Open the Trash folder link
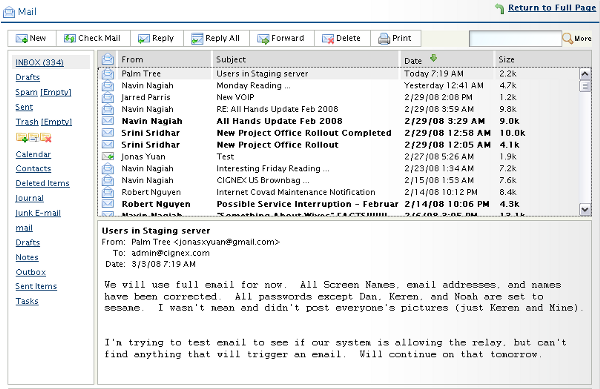Viewport: 600px width, 389px height. pyautogui.click(x=27, y=122)
